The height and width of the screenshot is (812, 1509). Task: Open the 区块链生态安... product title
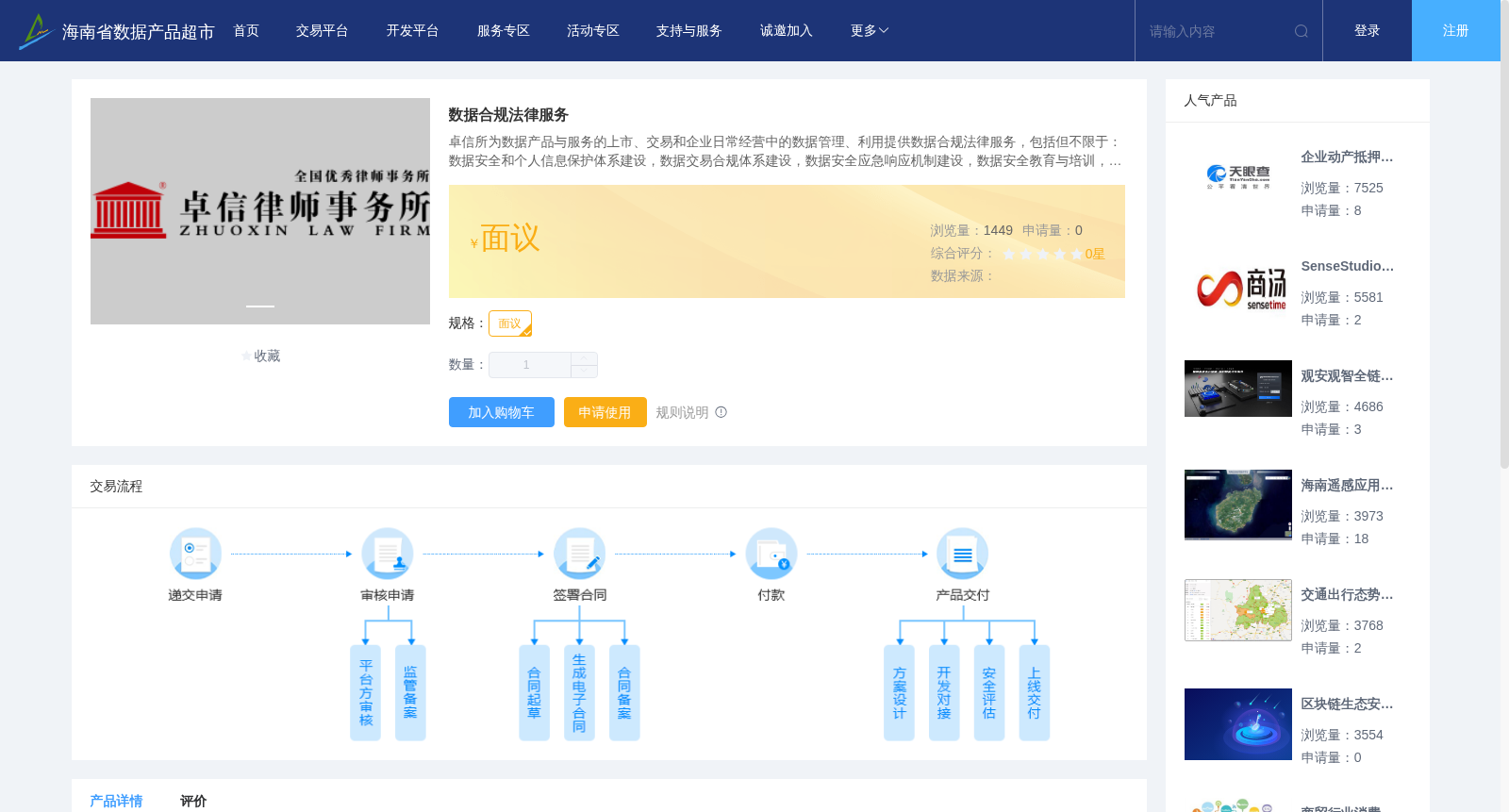tap(1347, 704)
